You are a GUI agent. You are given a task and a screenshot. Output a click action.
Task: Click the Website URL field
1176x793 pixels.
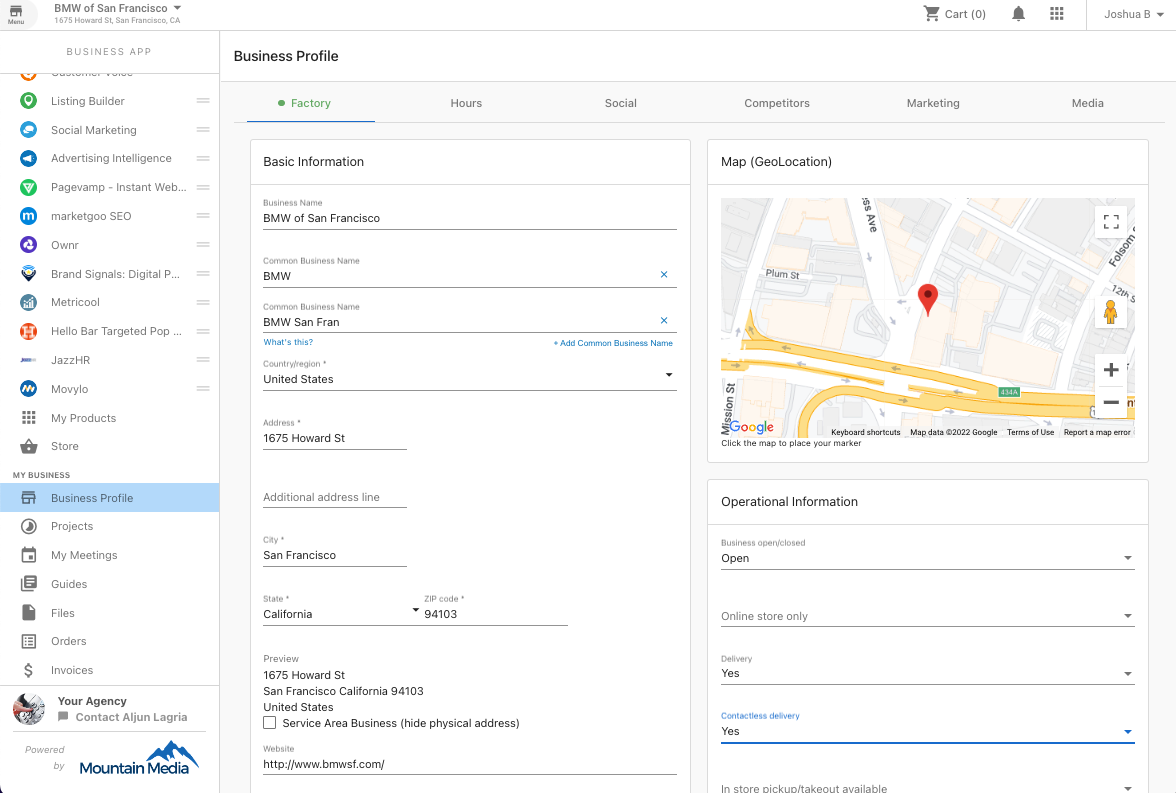470,764
